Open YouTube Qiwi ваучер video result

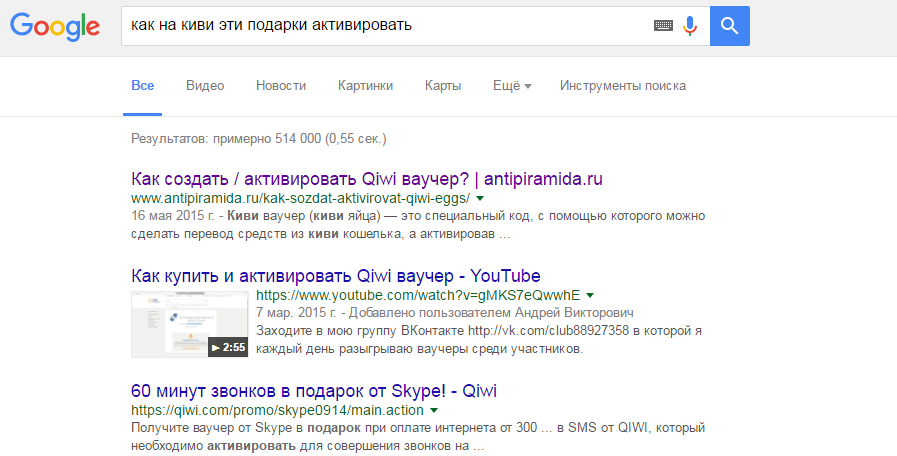(336, 276)
